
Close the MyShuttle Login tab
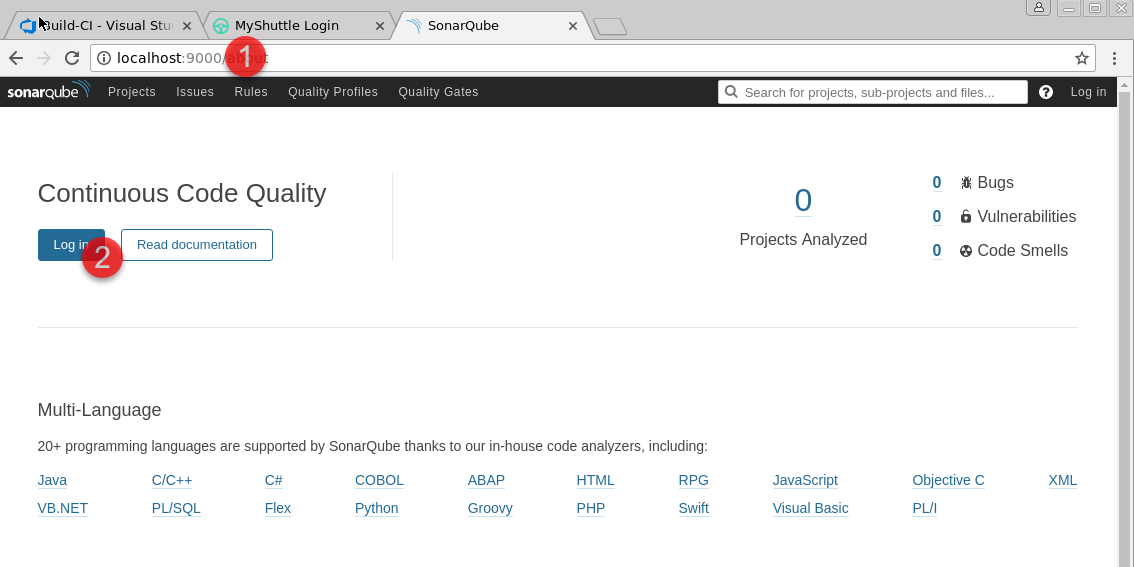click(380, 26)
